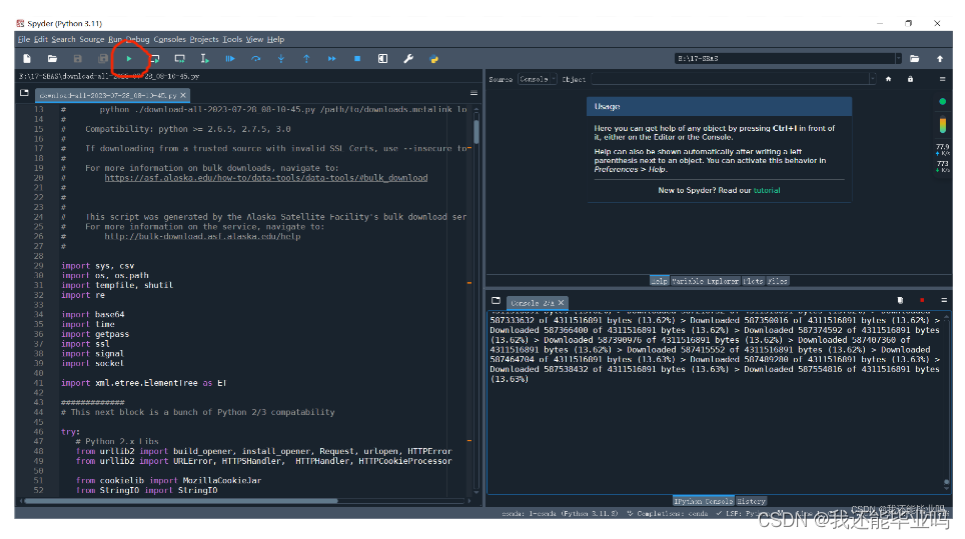The width and height of the screenshot is (965, 539).
Task: Switch to the Plots tab
Action: click(753, 281)
